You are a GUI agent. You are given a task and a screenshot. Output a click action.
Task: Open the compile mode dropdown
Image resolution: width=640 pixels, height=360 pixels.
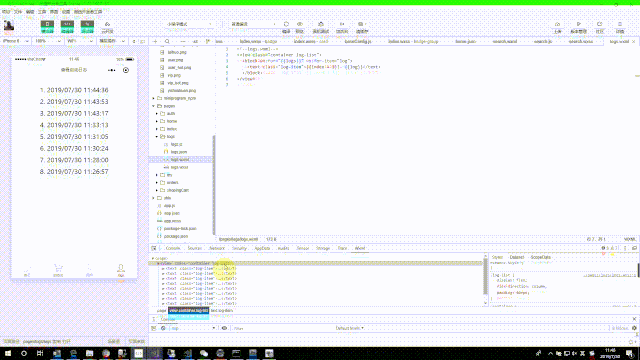click(x=253, y=24)
